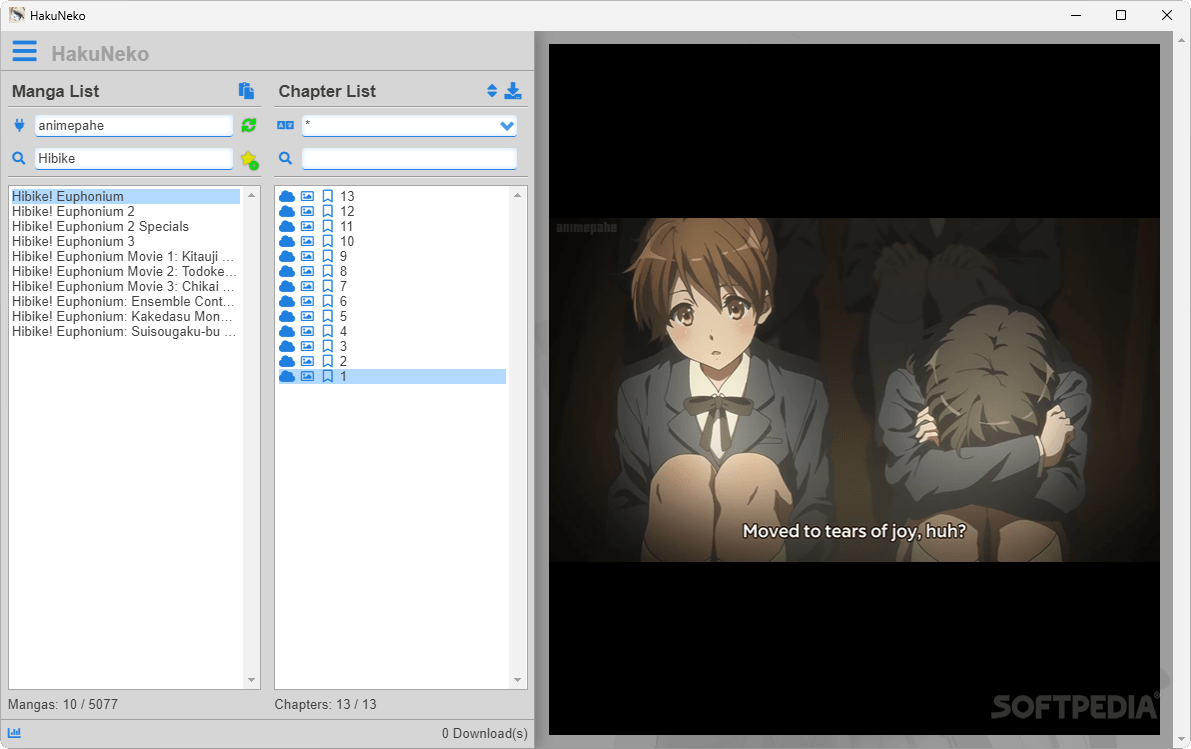This screenshot has width=1191, height=749.
Task: Select chapter 4 row number
Action: (x=343, y=331)
